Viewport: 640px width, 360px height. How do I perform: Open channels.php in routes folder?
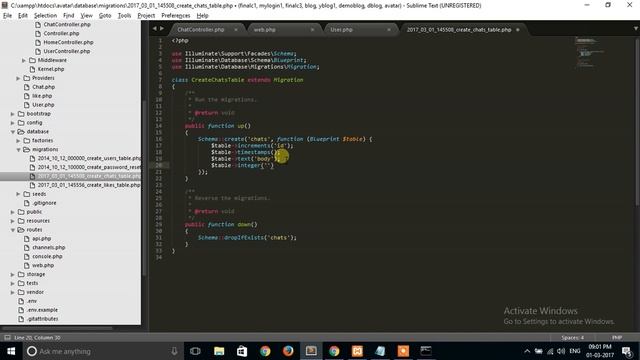coord(49,247)
